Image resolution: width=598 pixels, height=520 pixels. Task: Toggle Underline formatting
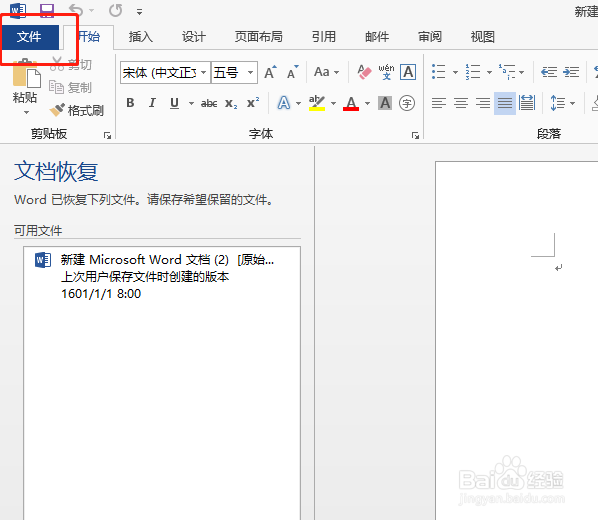(x=174, y=103)
